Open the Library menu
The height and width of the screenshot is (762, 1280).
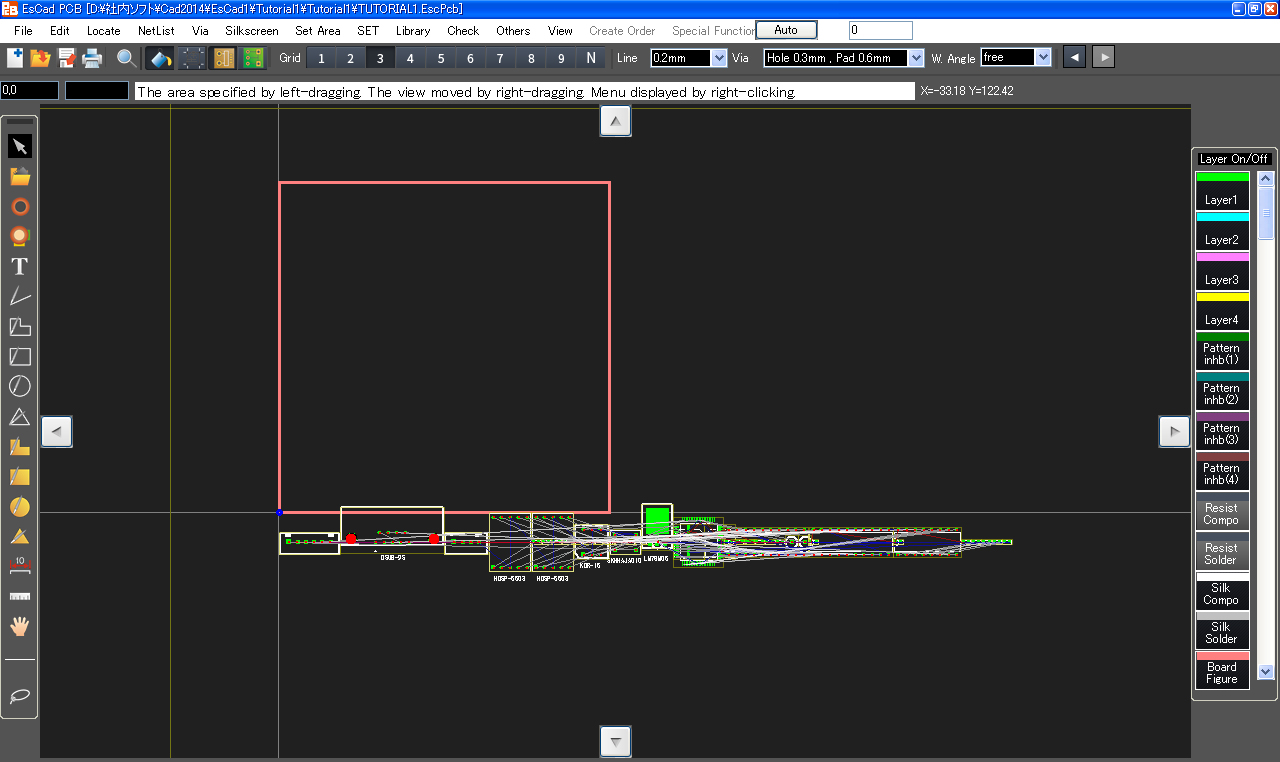[413, 31]
